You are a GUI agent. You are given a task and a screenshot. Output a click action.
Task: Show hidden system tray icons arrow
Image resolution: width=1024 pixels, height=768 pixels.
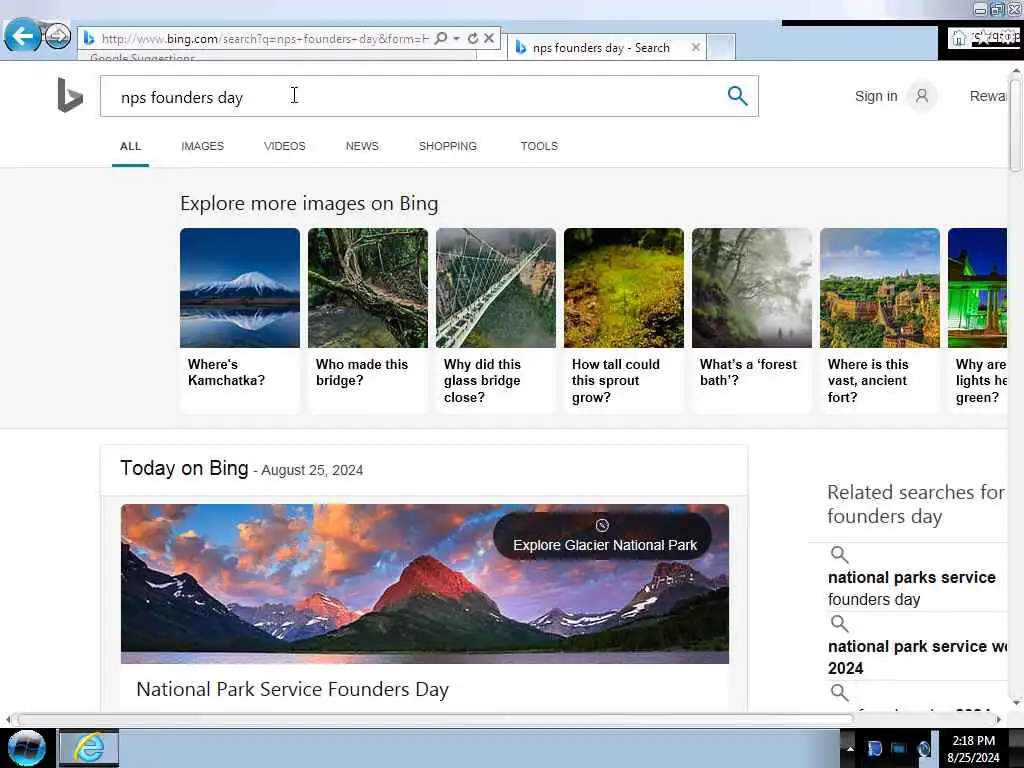[x=850, y=749]
